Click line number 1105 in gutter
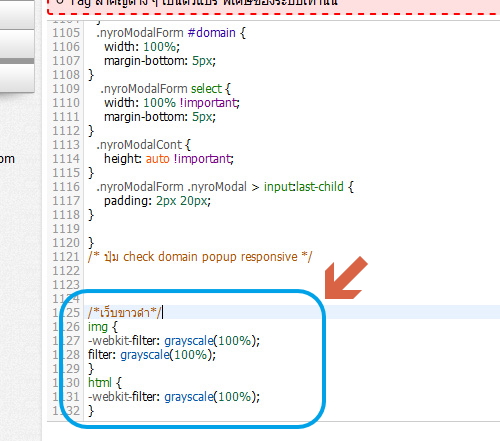Image resolution: width=500 pixels, height=441 pixels. pyautogui.click(x=66, y=33)
